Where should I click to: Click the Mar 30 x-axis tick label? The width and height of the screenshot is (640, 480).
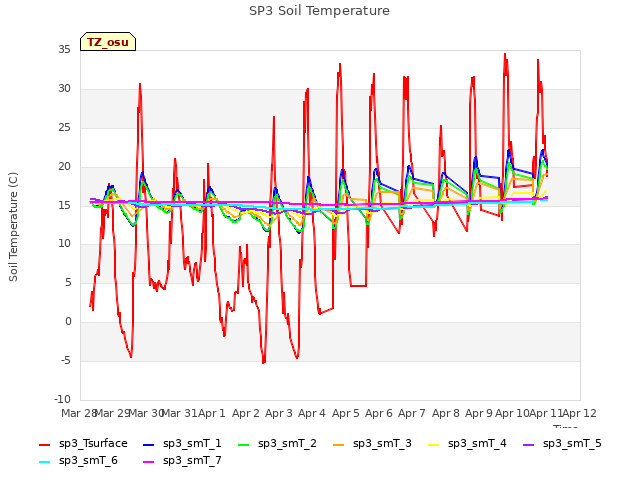146,413
